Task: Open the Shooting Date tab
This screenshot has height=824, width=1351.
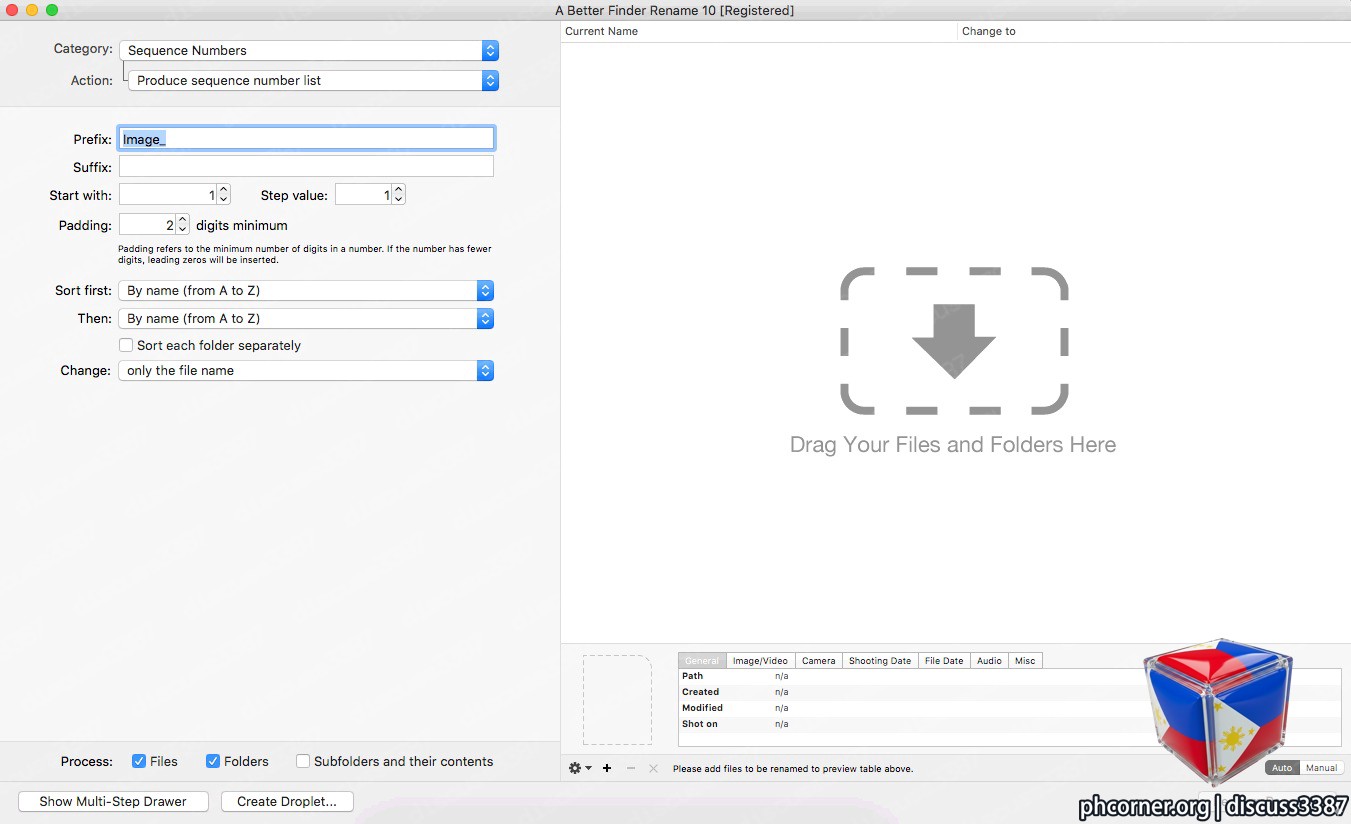Action: click(x=880, y=660)
